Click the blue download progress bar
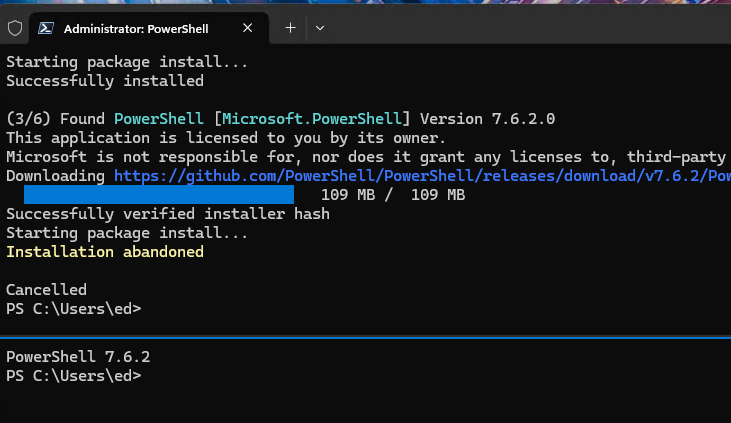Viewport: 731px width, 423px height. point(159,194)
